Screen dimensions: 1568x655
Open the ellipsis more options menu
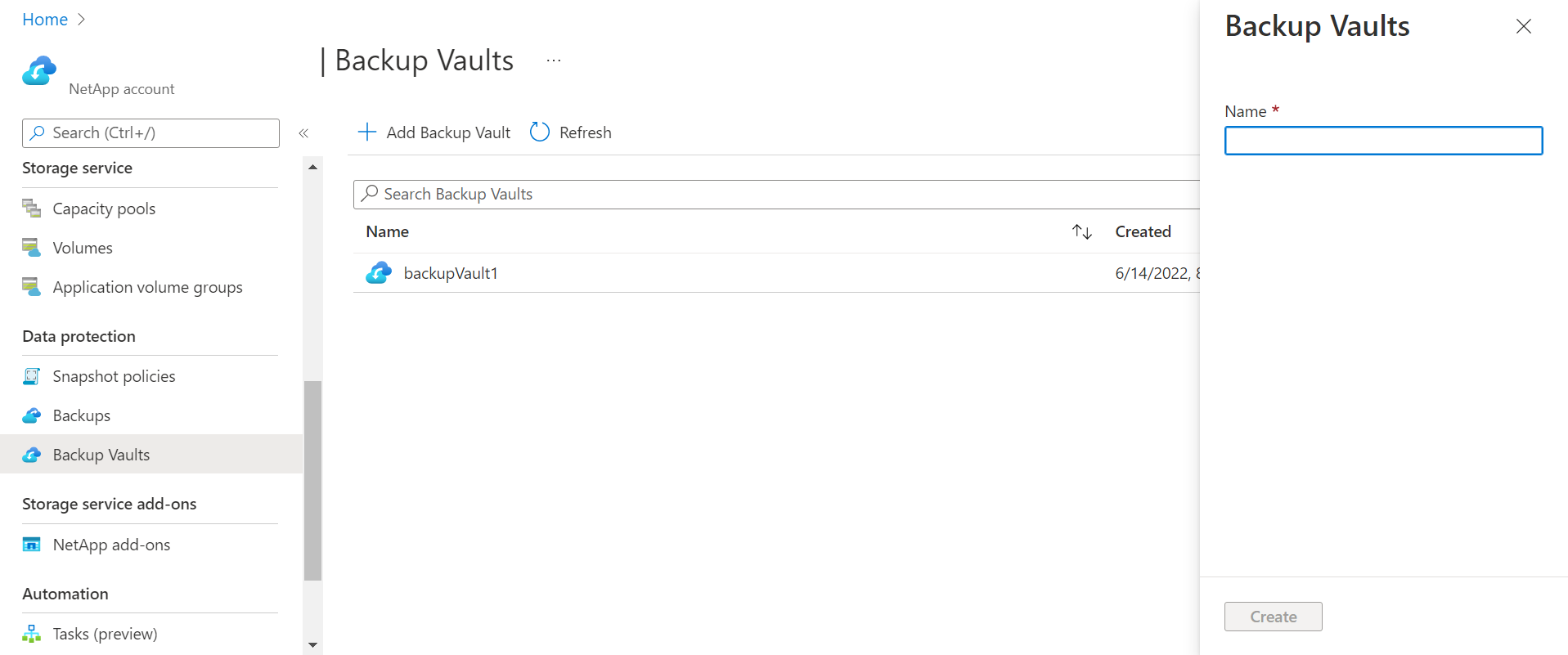[554, 61]
